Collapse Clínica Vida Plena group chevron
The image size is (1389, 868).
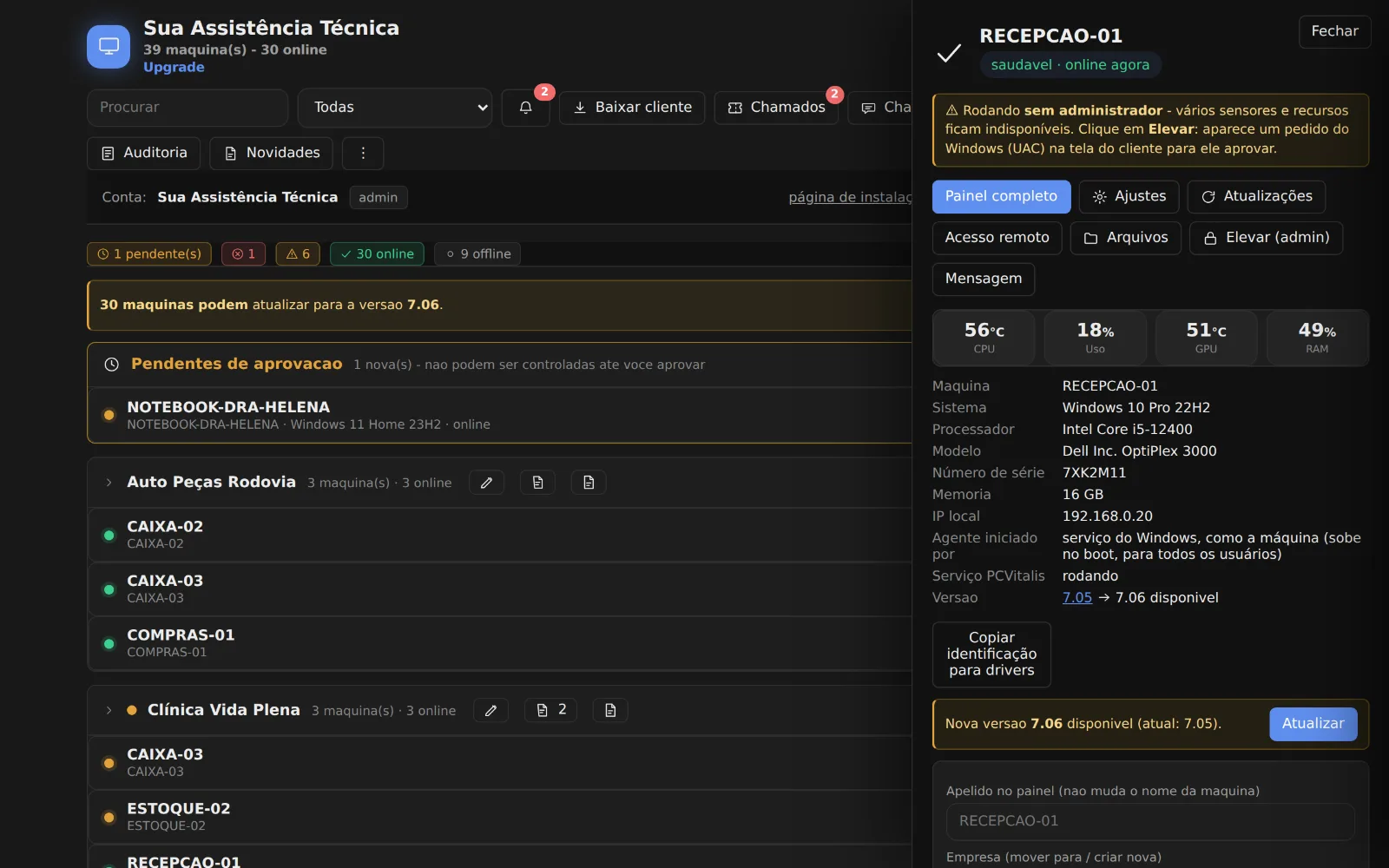point(109,710)
